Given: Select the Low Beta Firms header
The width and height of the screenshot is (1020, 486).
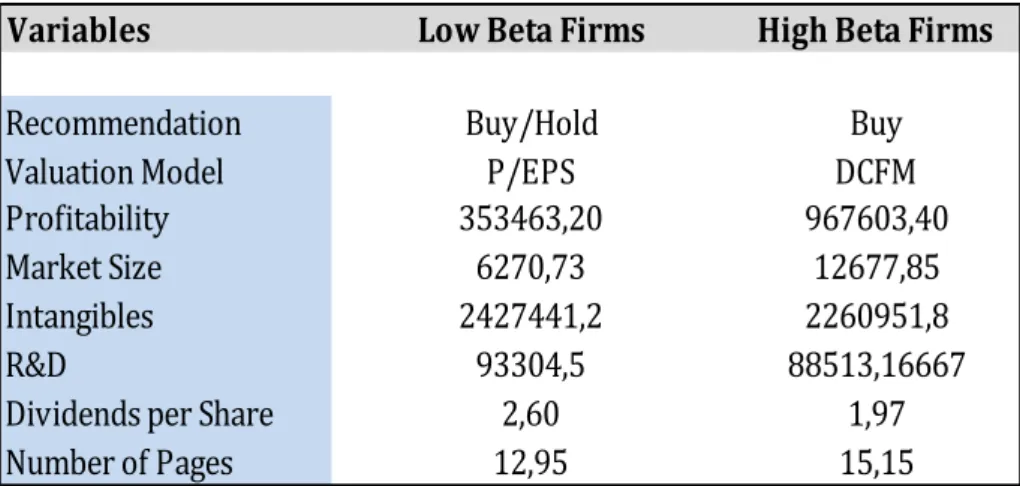Looking at the screenshot, I should (531, 30).
